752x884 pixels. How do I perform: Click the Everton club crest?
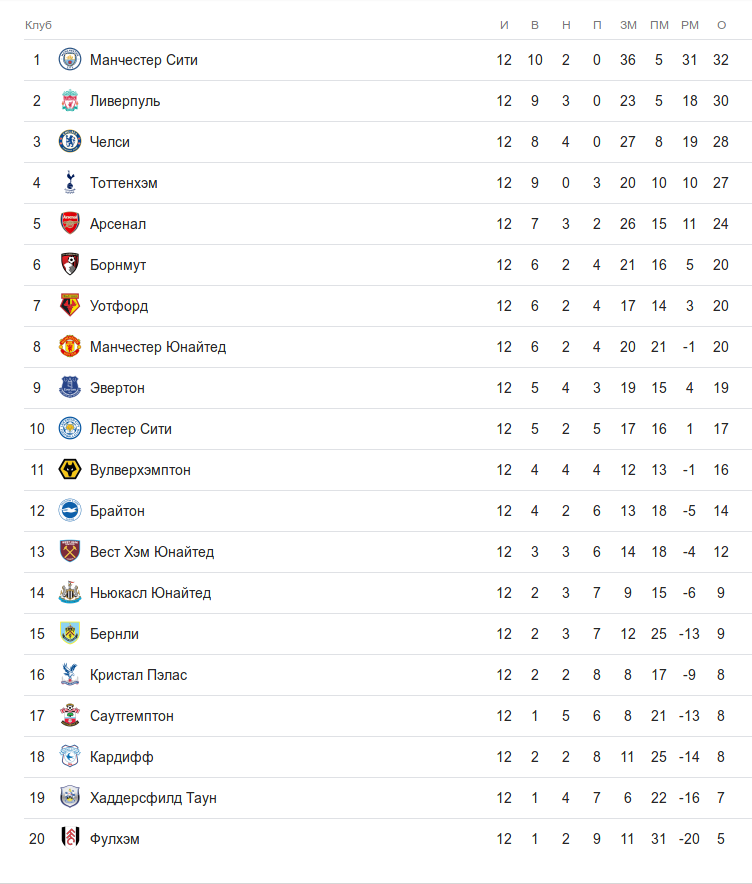(69, 388)
